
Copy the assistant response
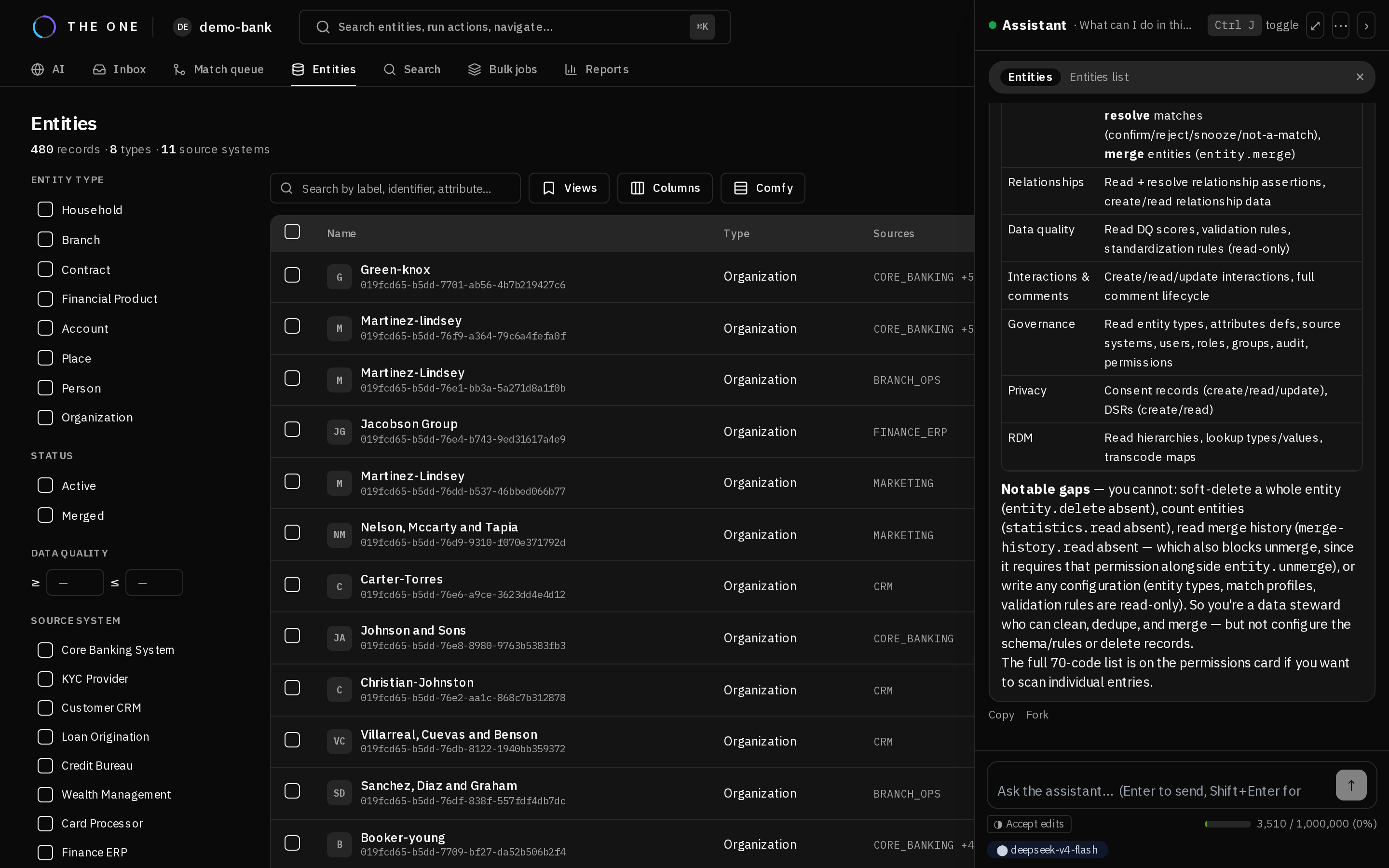click(1001, 715)
